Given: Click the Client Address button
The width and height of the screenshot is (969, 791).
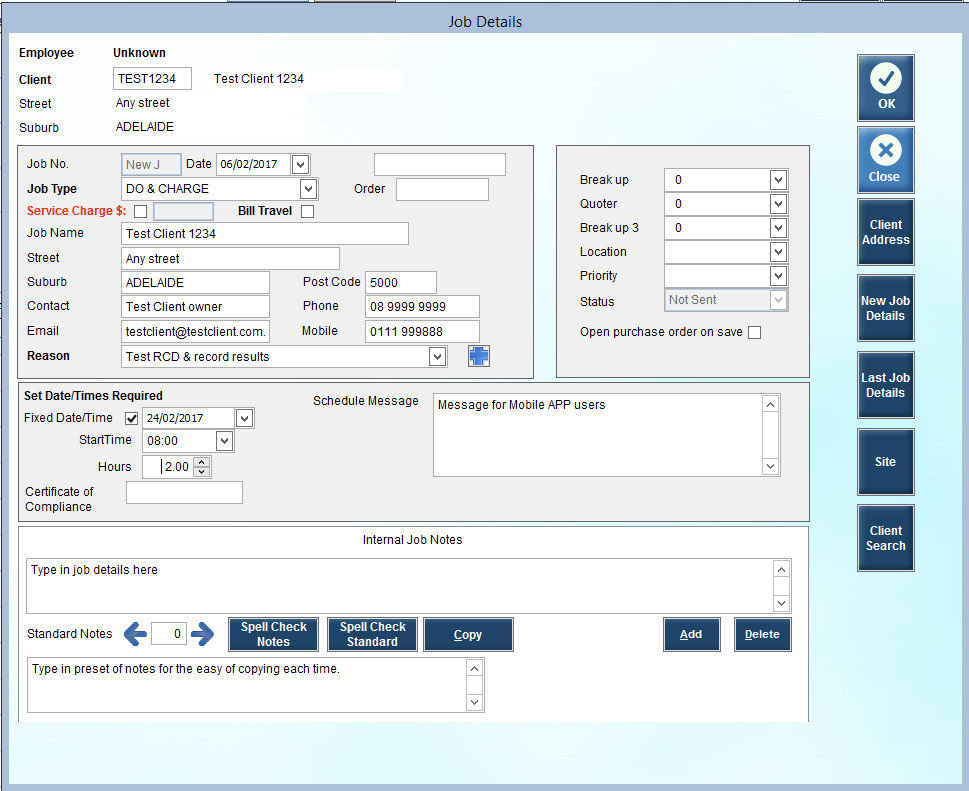Looking at the screenshot, I should click(885, 232).
